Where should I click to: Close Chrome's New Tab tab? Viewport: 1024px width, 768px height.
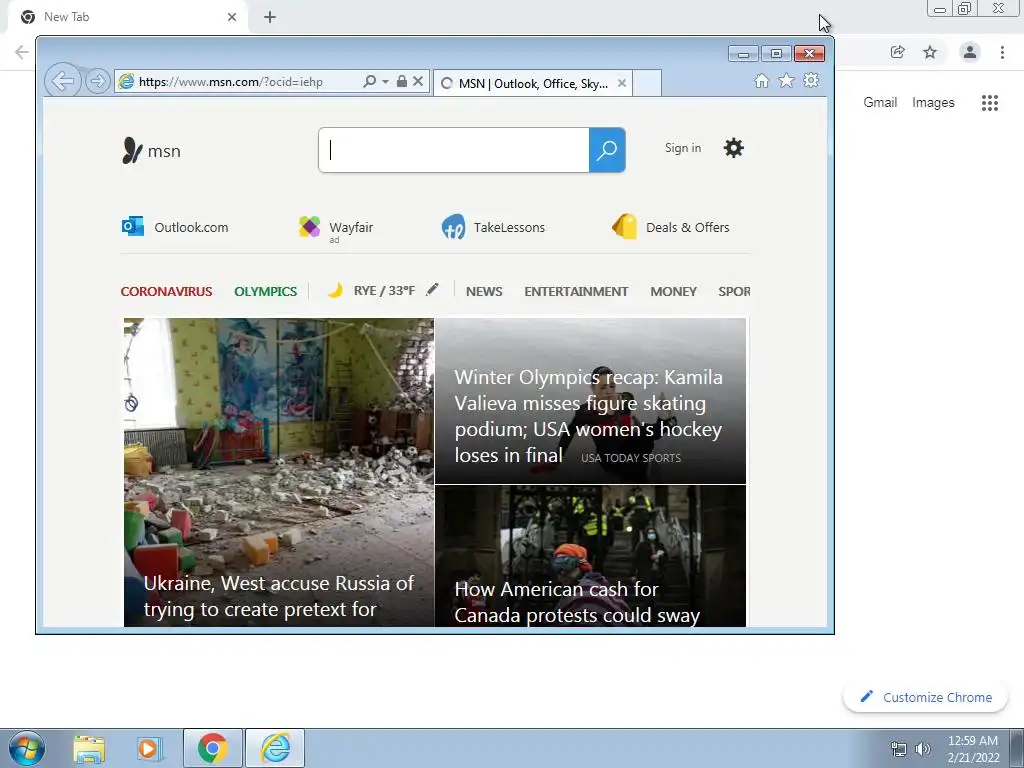tap(232, 17)
